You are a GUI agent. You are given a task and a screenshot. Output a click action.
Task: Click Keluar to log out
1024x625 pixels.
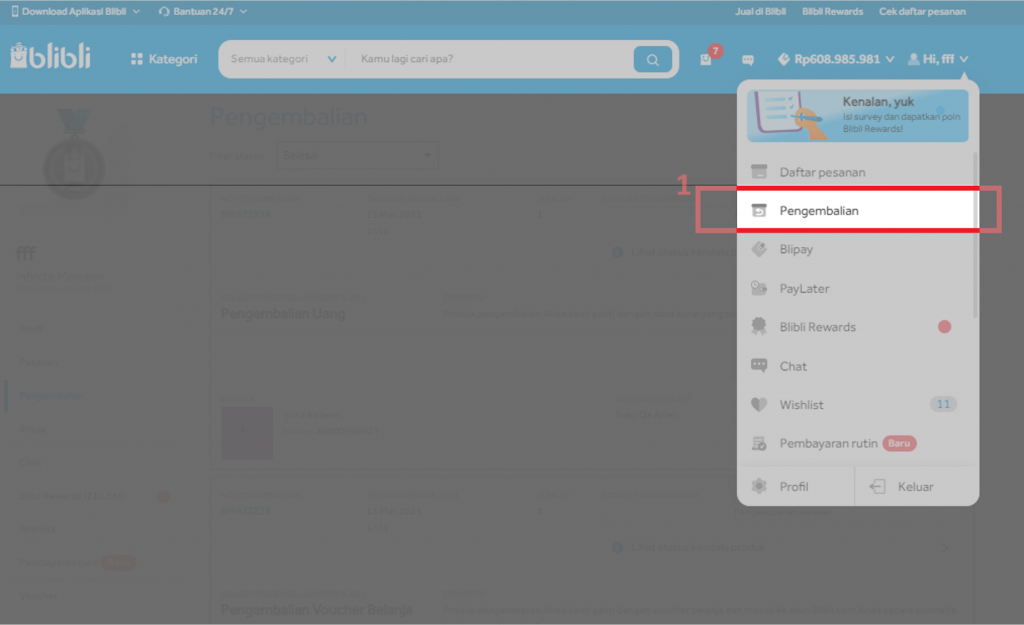coord(916,487)
